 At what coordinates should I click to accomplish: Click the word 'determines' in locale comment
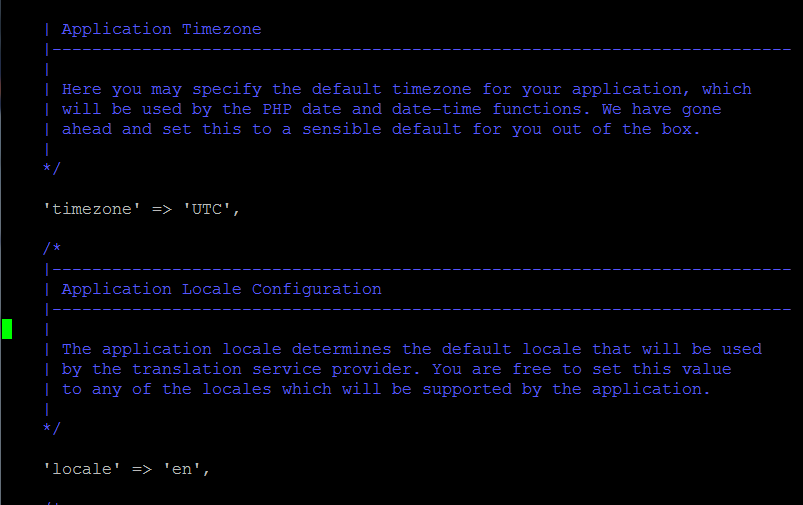tap(342, 349)
